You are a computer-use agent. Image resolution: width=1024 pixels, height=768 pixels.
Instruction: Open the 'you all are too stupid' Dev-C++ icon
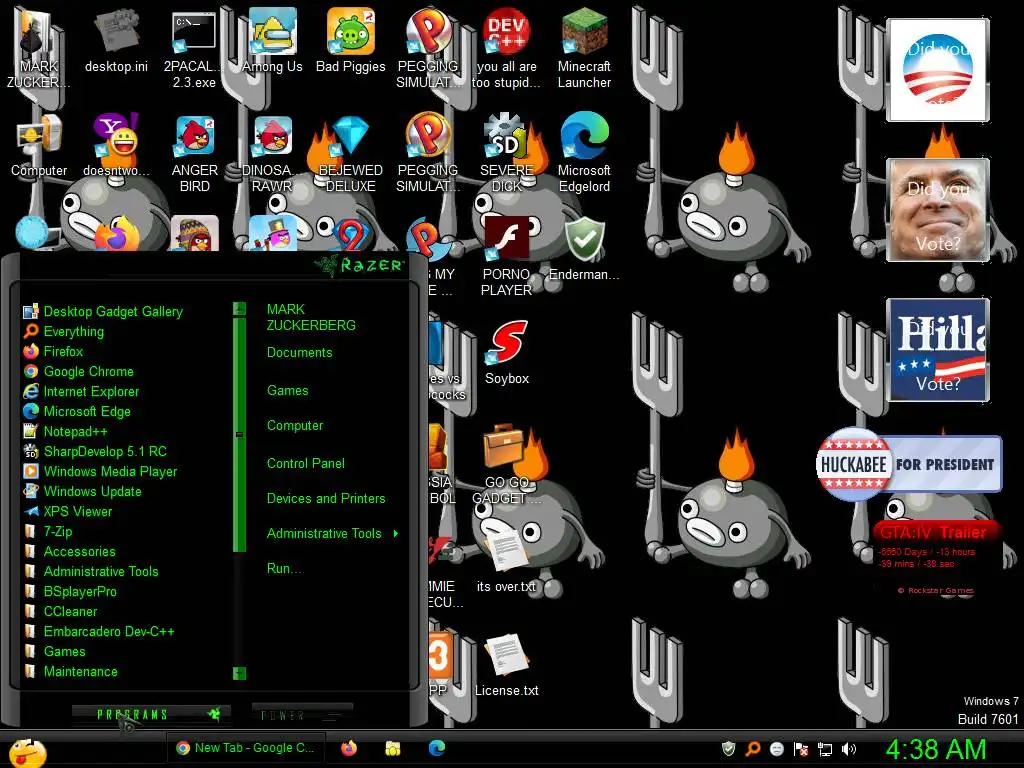click(506, 47)
